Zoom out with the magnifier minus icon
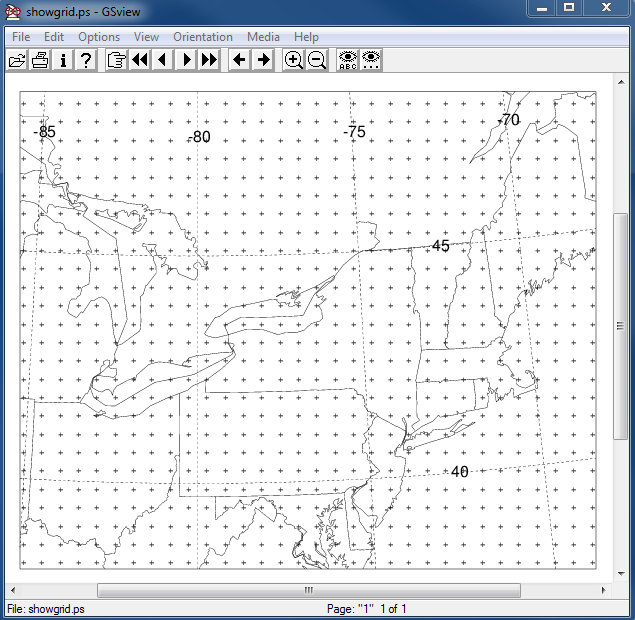 317,60
